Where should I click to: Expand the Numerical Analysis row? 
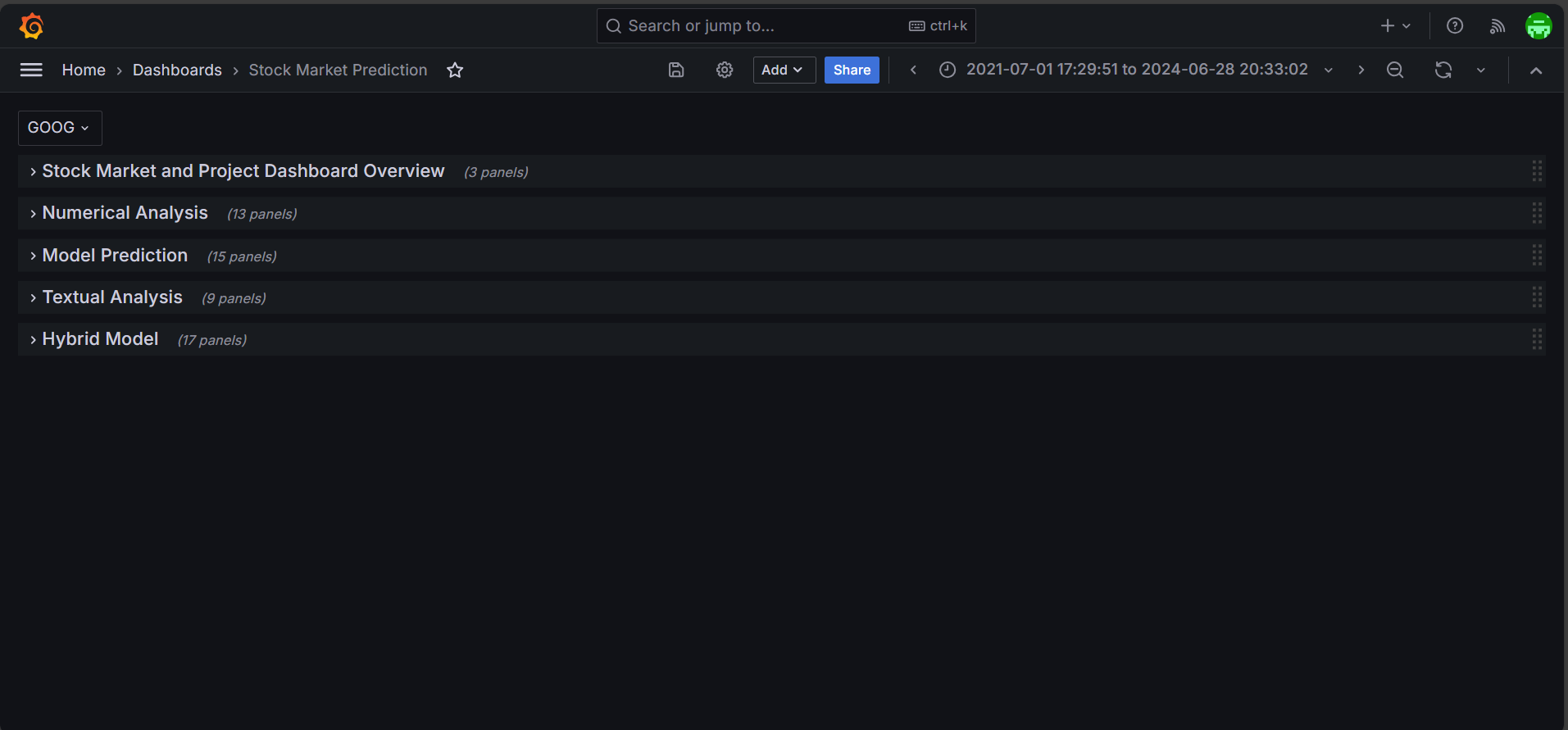click(125, 213)
